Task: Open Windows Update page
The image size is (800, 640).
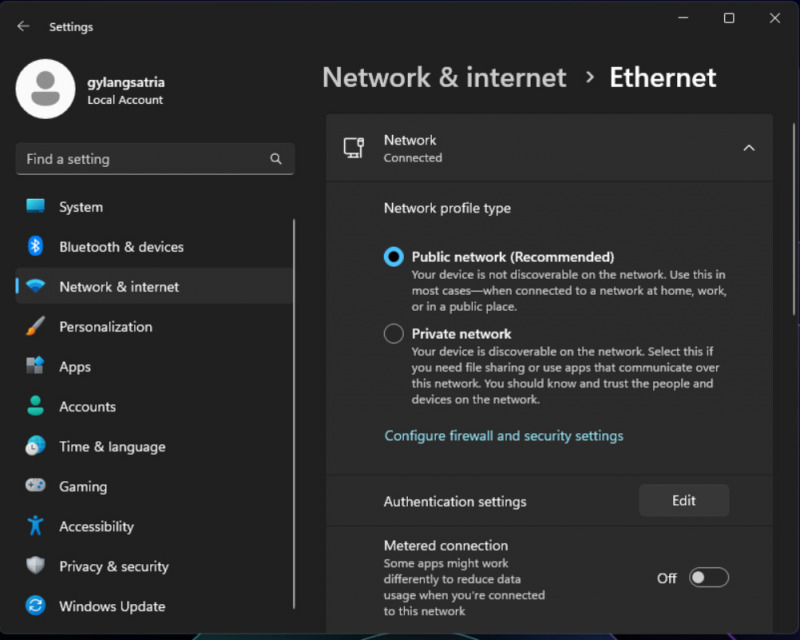Action: coord(155,606)
